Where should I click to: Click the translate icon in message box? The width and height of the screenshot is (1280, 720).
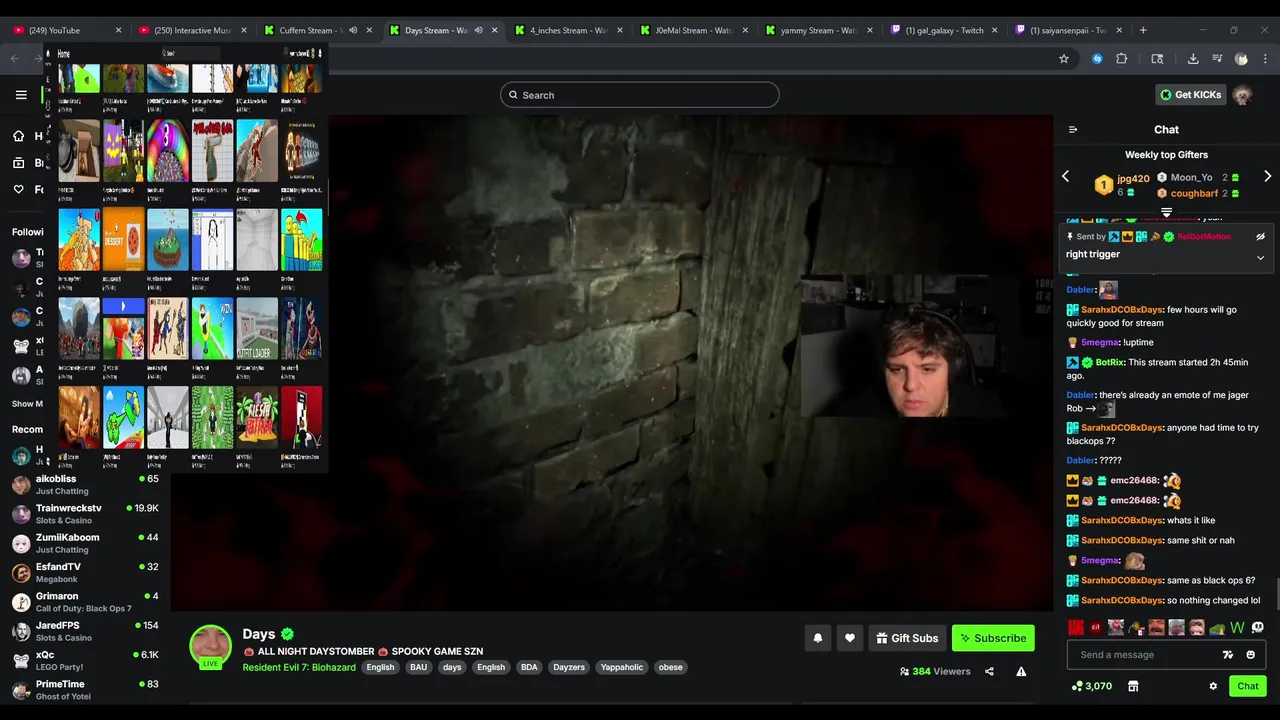1228,655
